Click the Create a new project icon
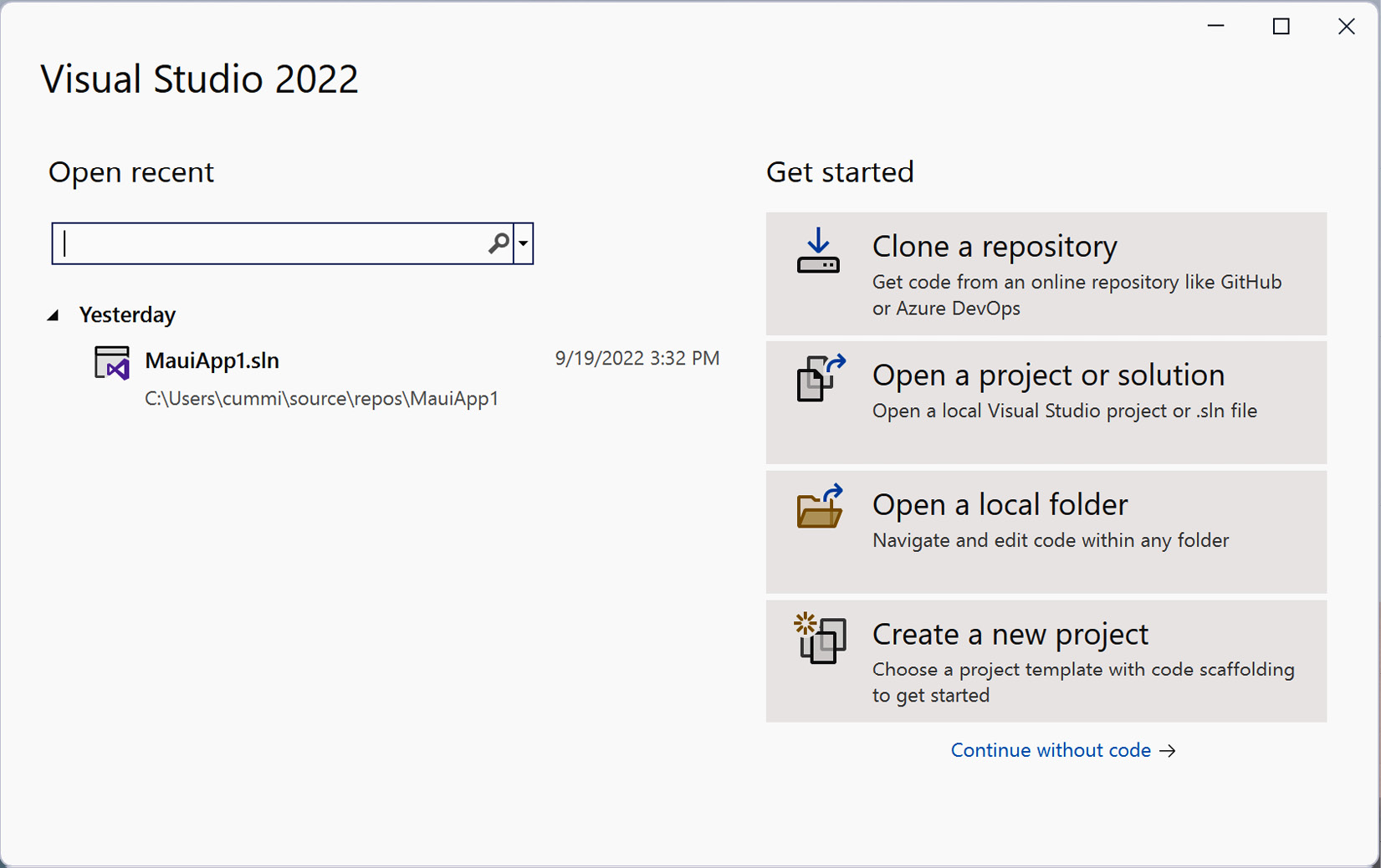Viewport: 1381px width, 868px height. (x=820, y=638)
